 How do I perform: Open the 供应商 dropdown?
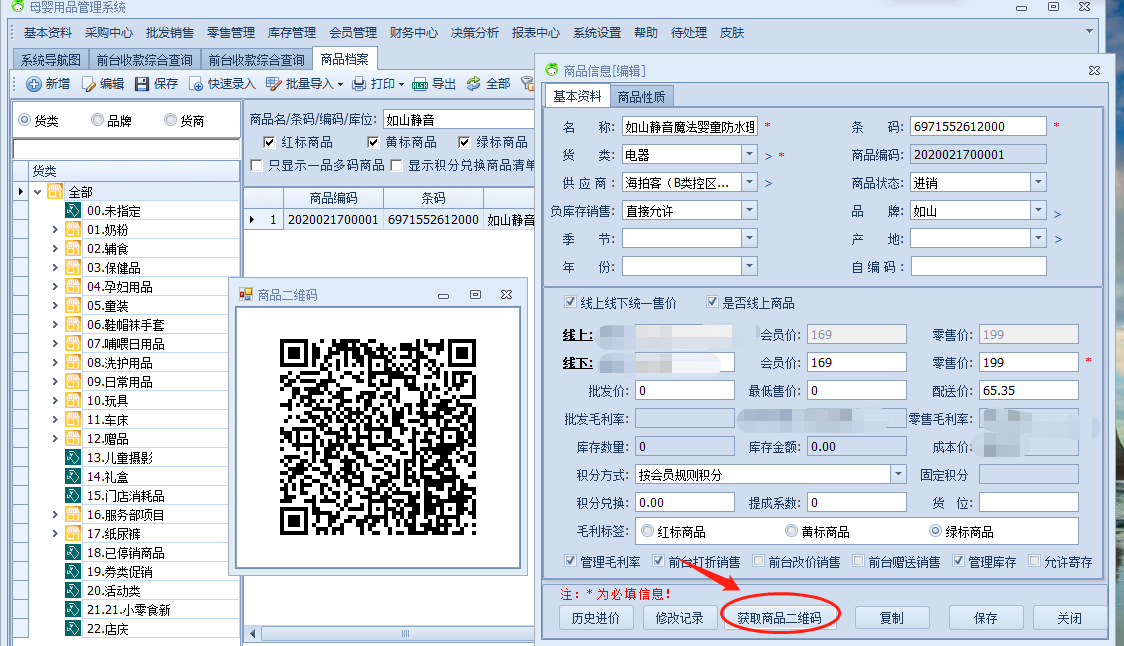tap(749, 182)
